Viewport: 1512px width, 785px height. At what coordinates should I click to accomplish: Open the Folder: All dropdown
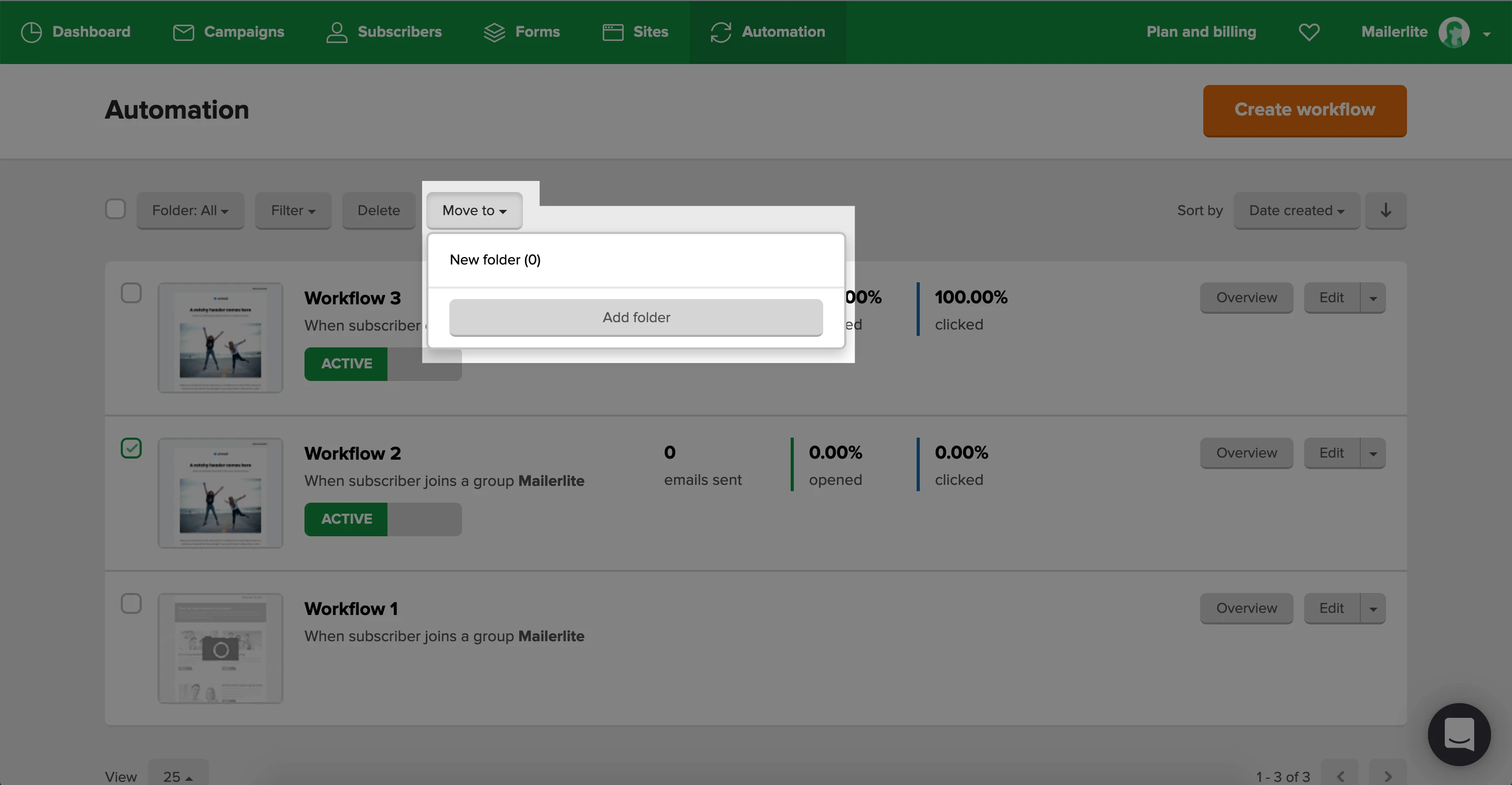click(x=190, y=210)
